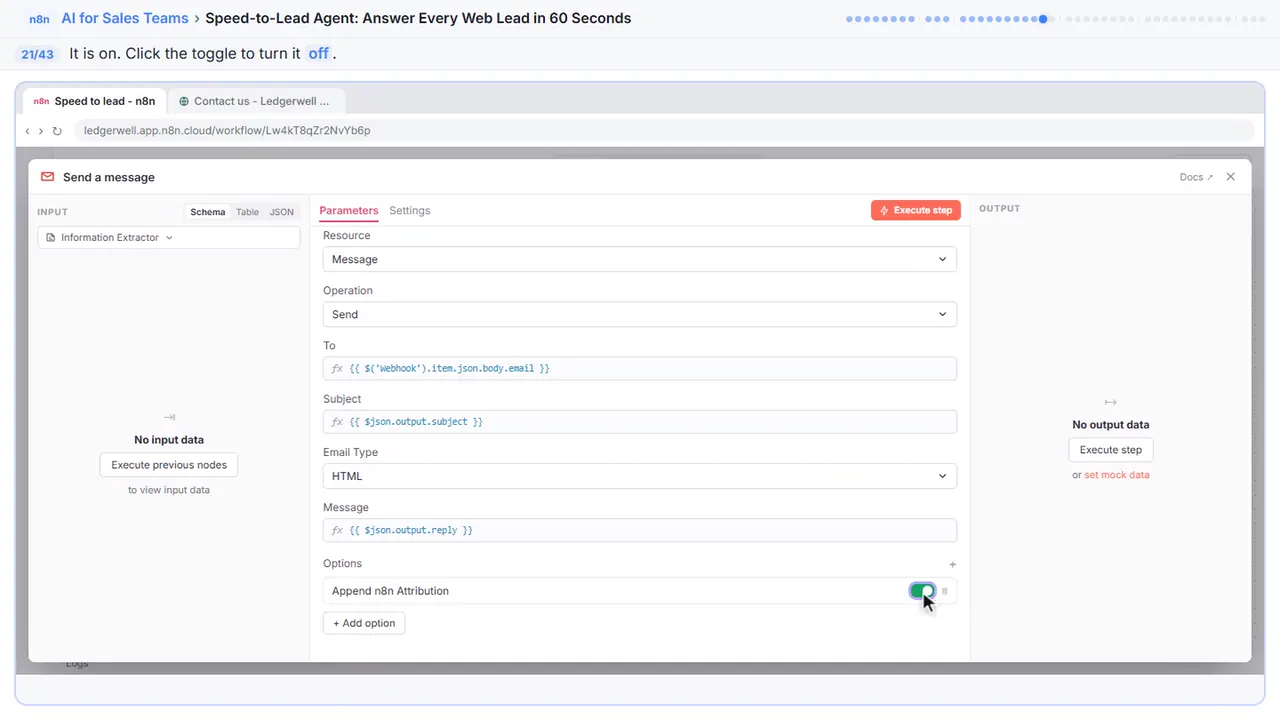Click the n8n badge in the header

(39, 19)
